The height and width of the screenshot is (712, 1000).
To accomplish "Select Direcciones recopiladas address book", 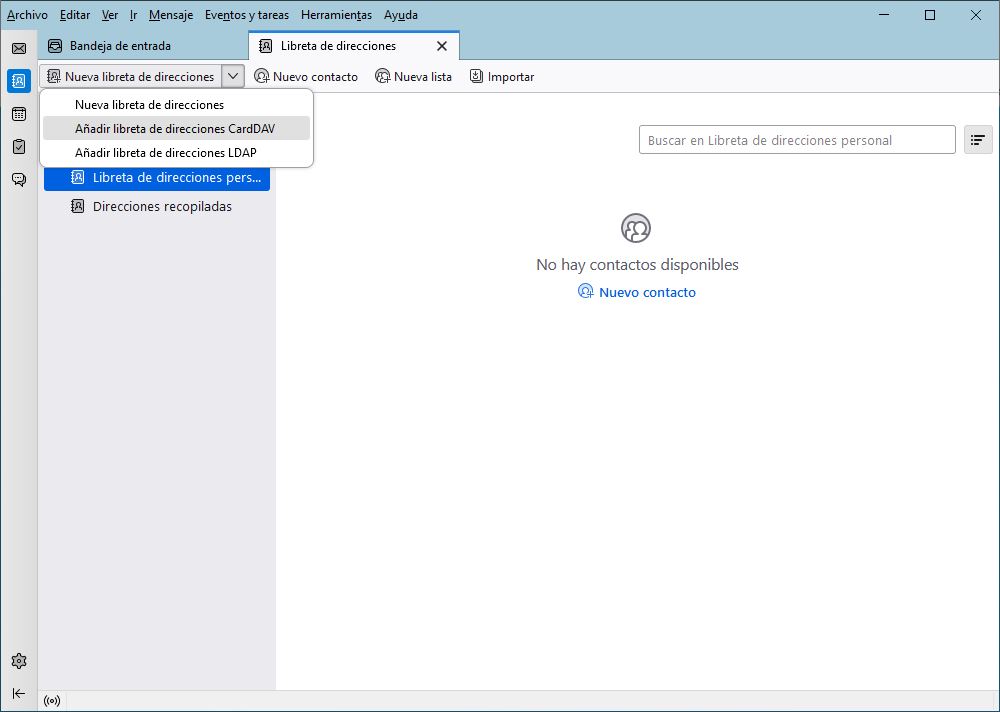I will tap(162, 207).
